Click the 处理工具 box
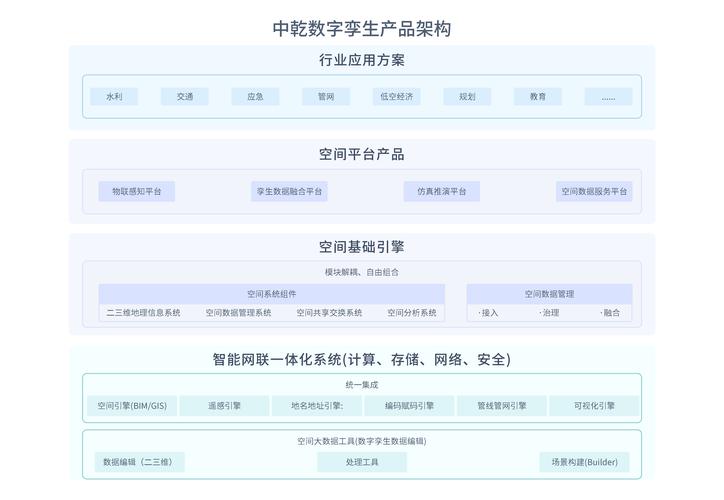 [362, 462]
